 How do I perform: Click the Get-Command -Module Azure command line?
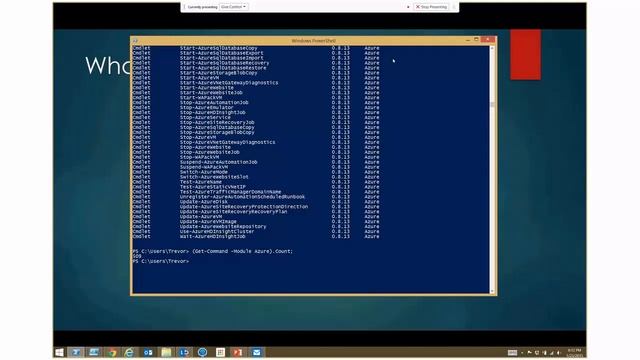tap(213, 251)
